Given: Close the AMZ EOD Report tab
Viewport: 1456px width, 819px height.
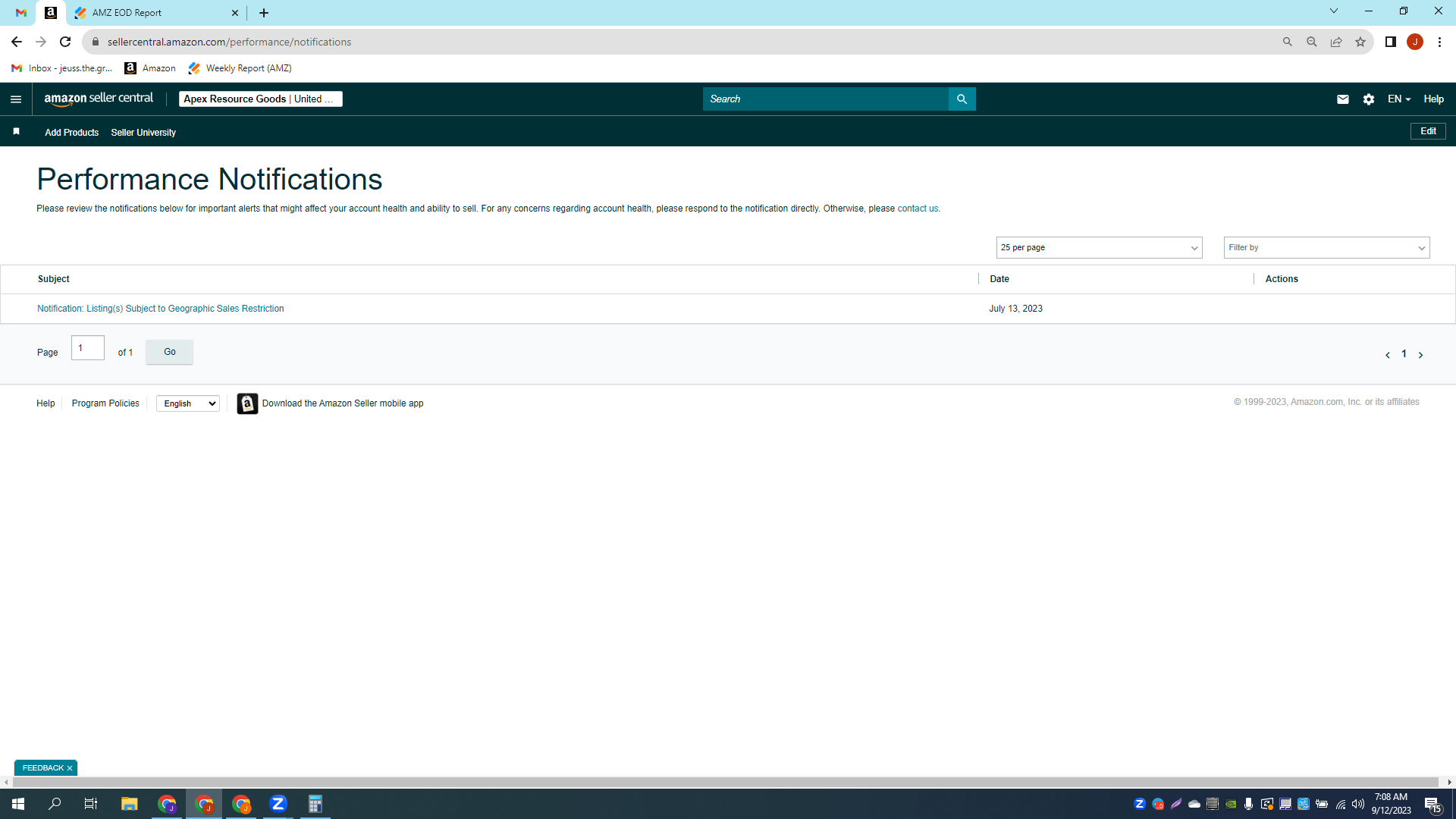Looking at the screenshot, I should (235, 13).
